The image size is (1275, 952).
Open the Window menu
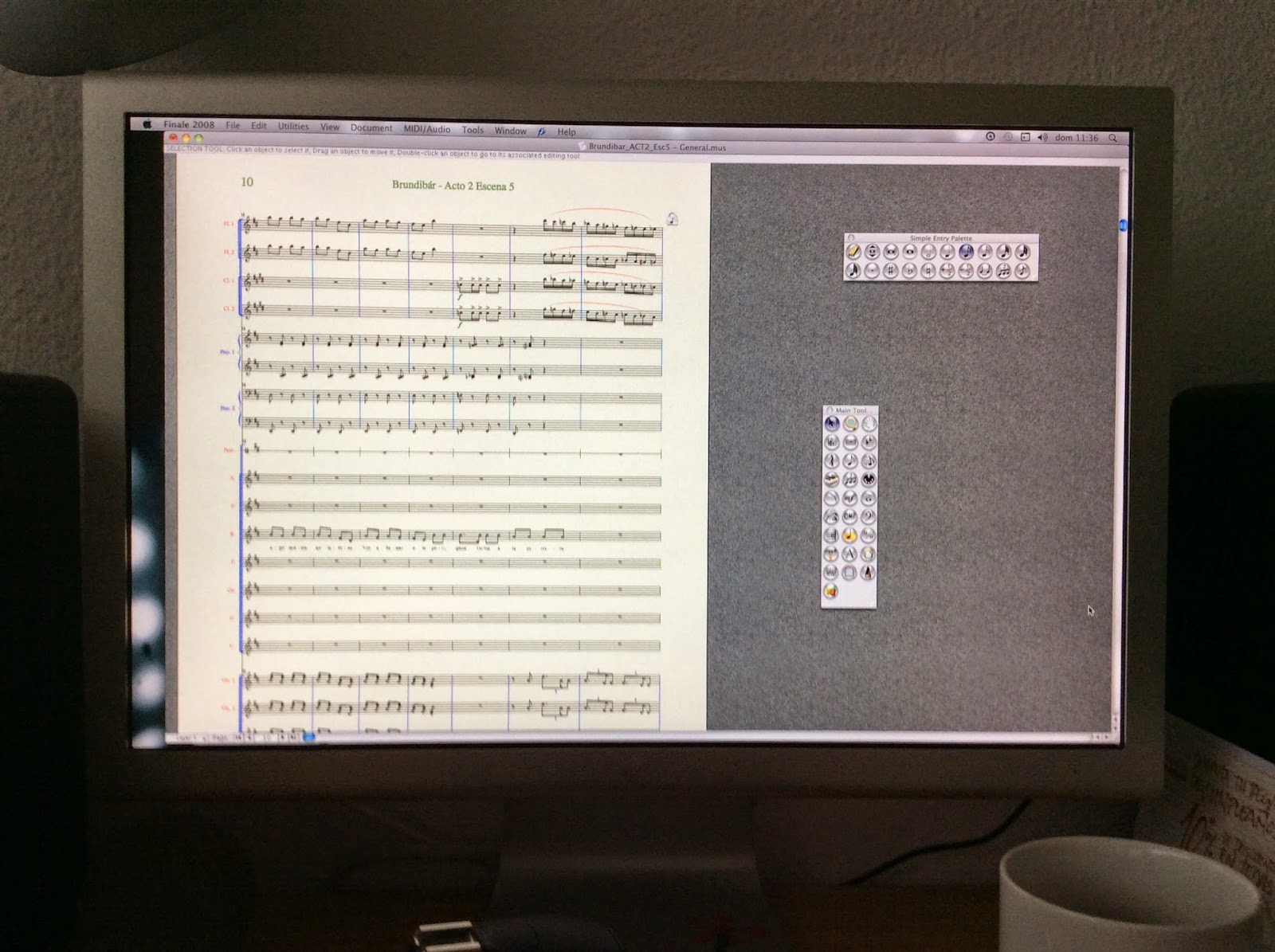511,131
